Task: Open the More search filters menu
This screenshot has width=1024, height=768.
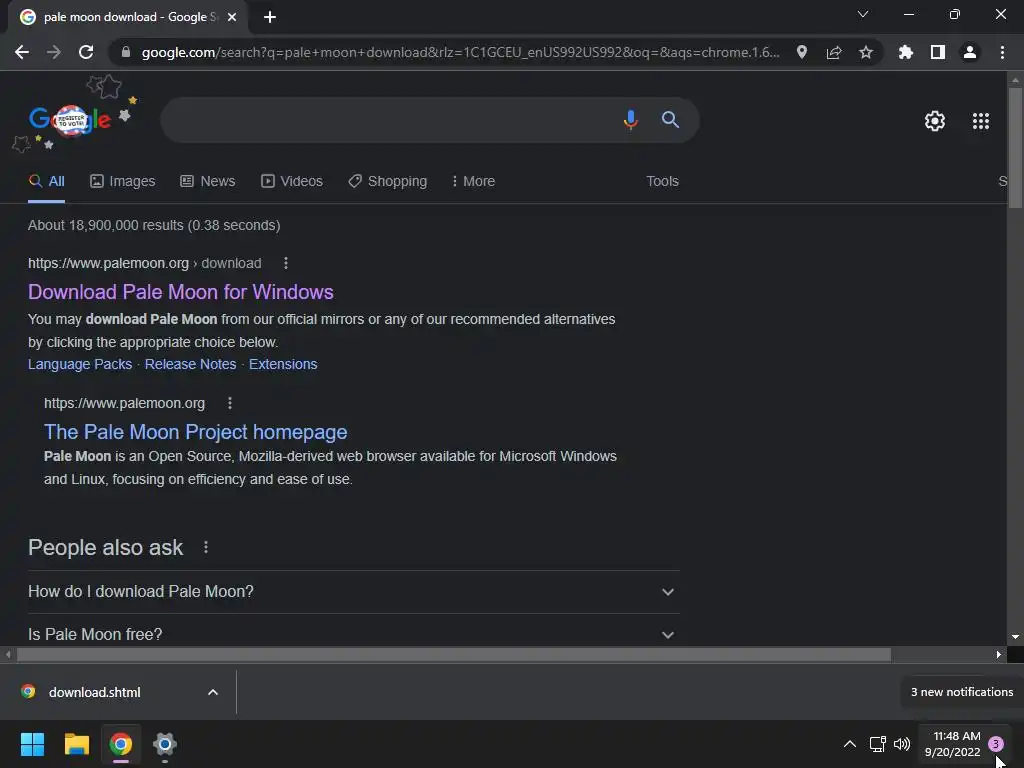Action: coord(473,182)
